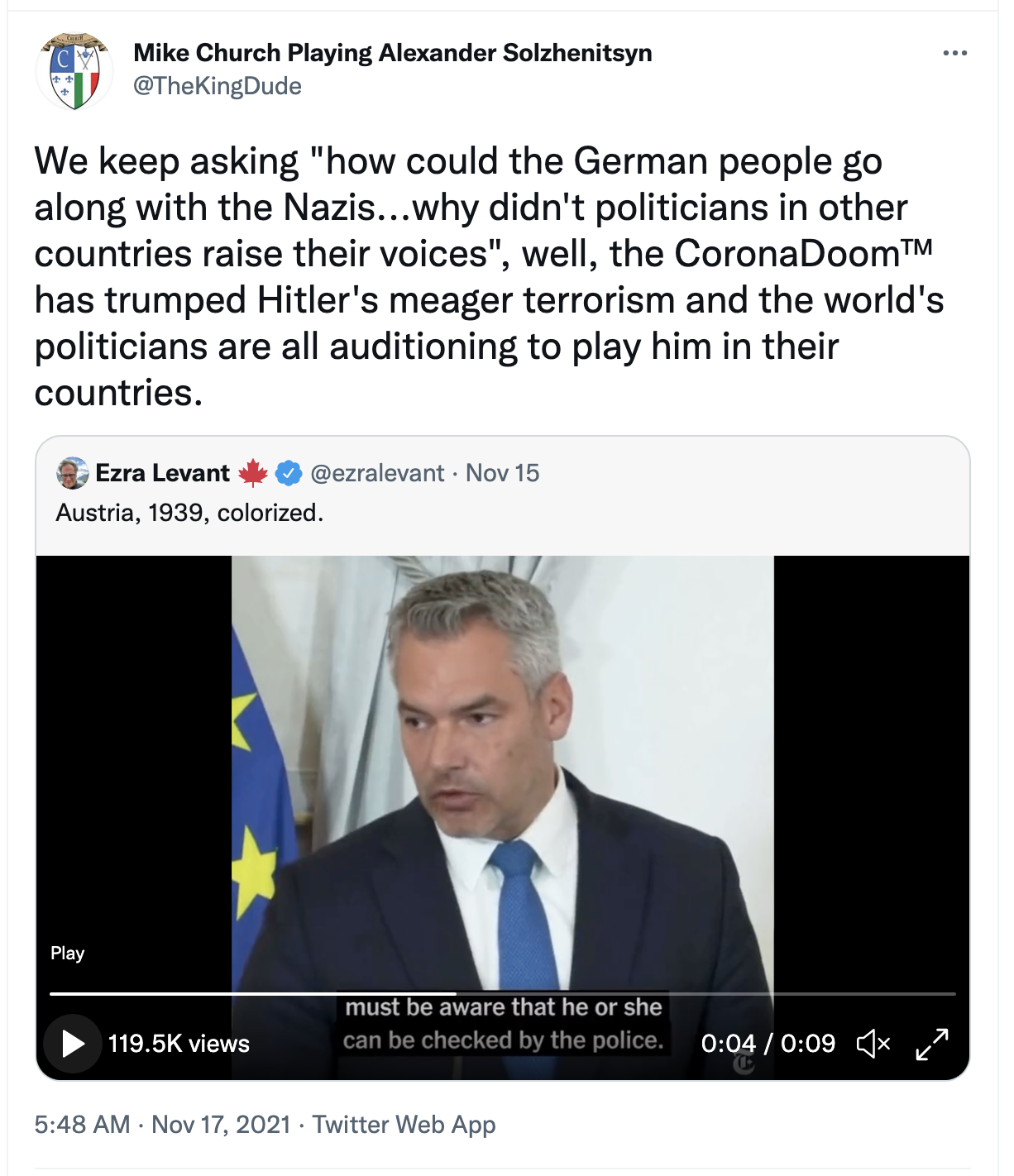Click the blue verified badge
Viewport: 1014px width, 1176px height.
289,473
